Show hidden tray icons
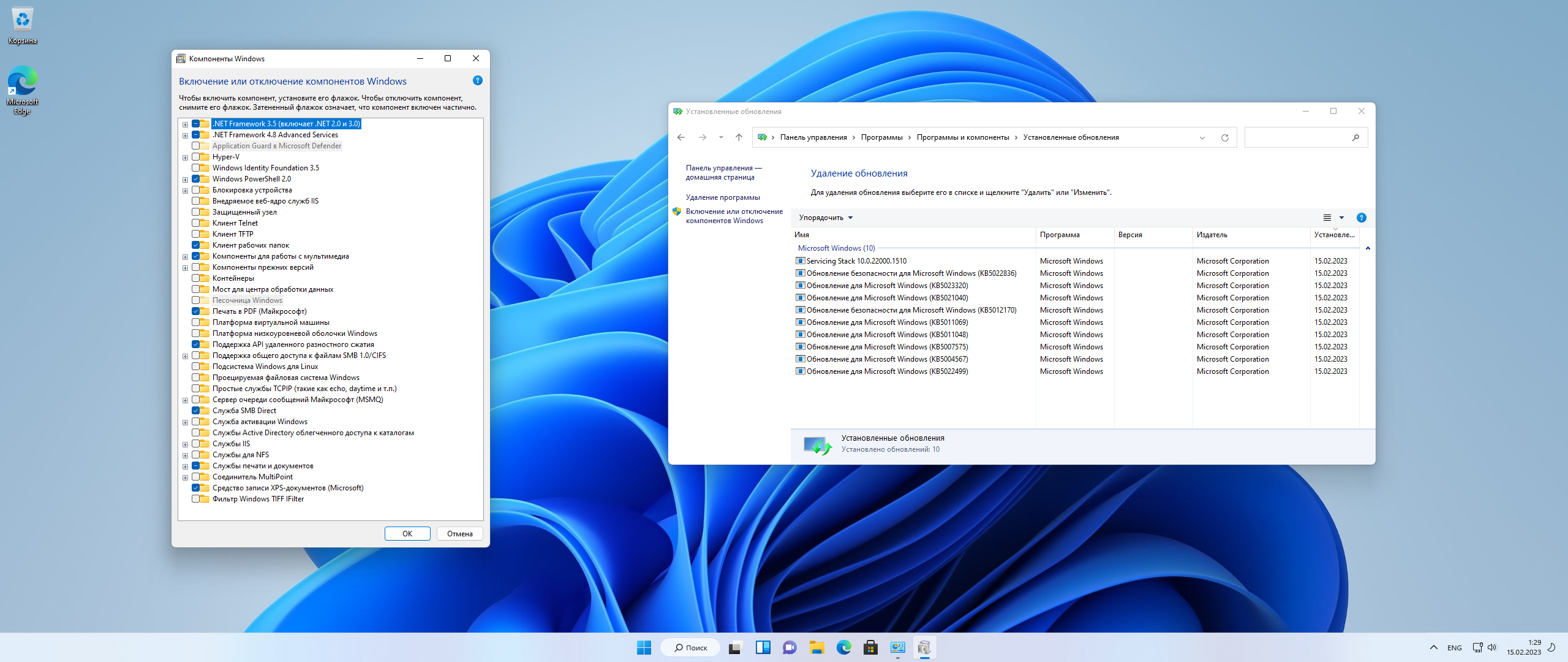The width and height of the screenshot is (1568, 662). pos(1433,647)
